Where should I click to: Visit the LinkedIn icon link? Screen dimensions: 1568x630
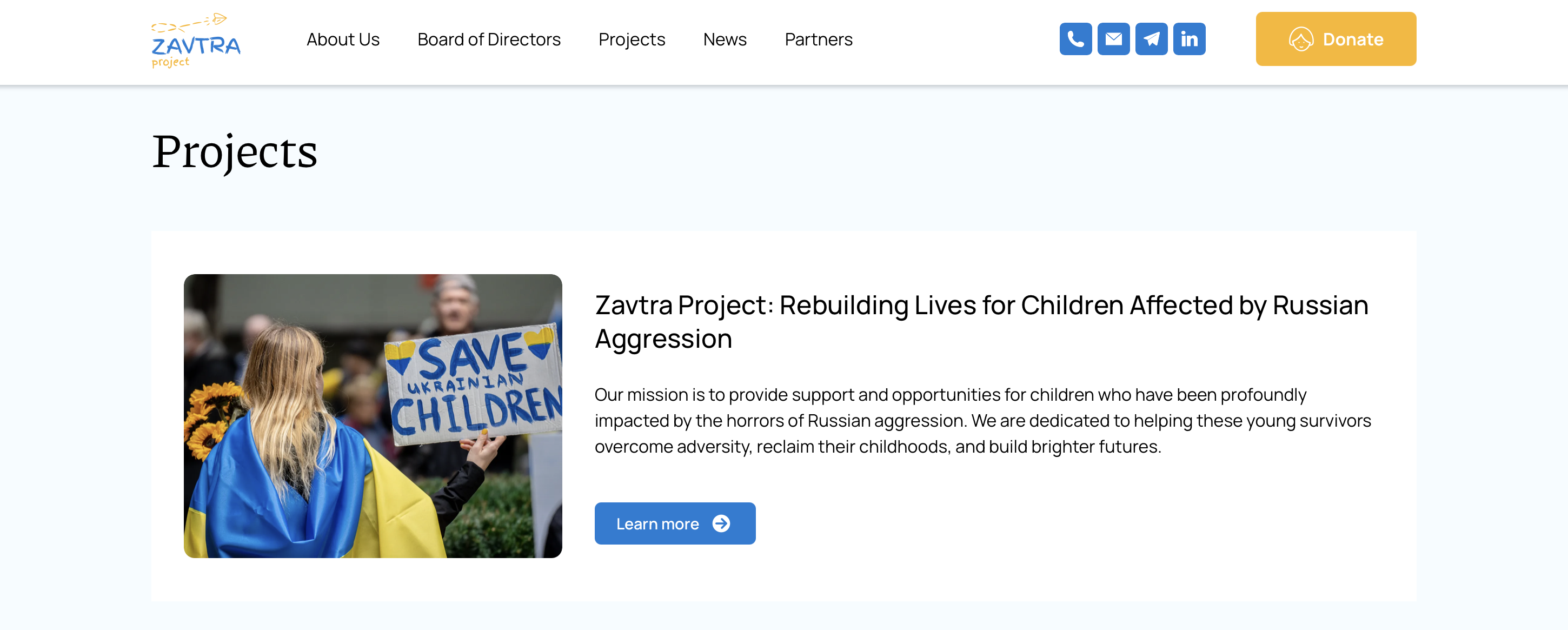(x=1189, y=39)
